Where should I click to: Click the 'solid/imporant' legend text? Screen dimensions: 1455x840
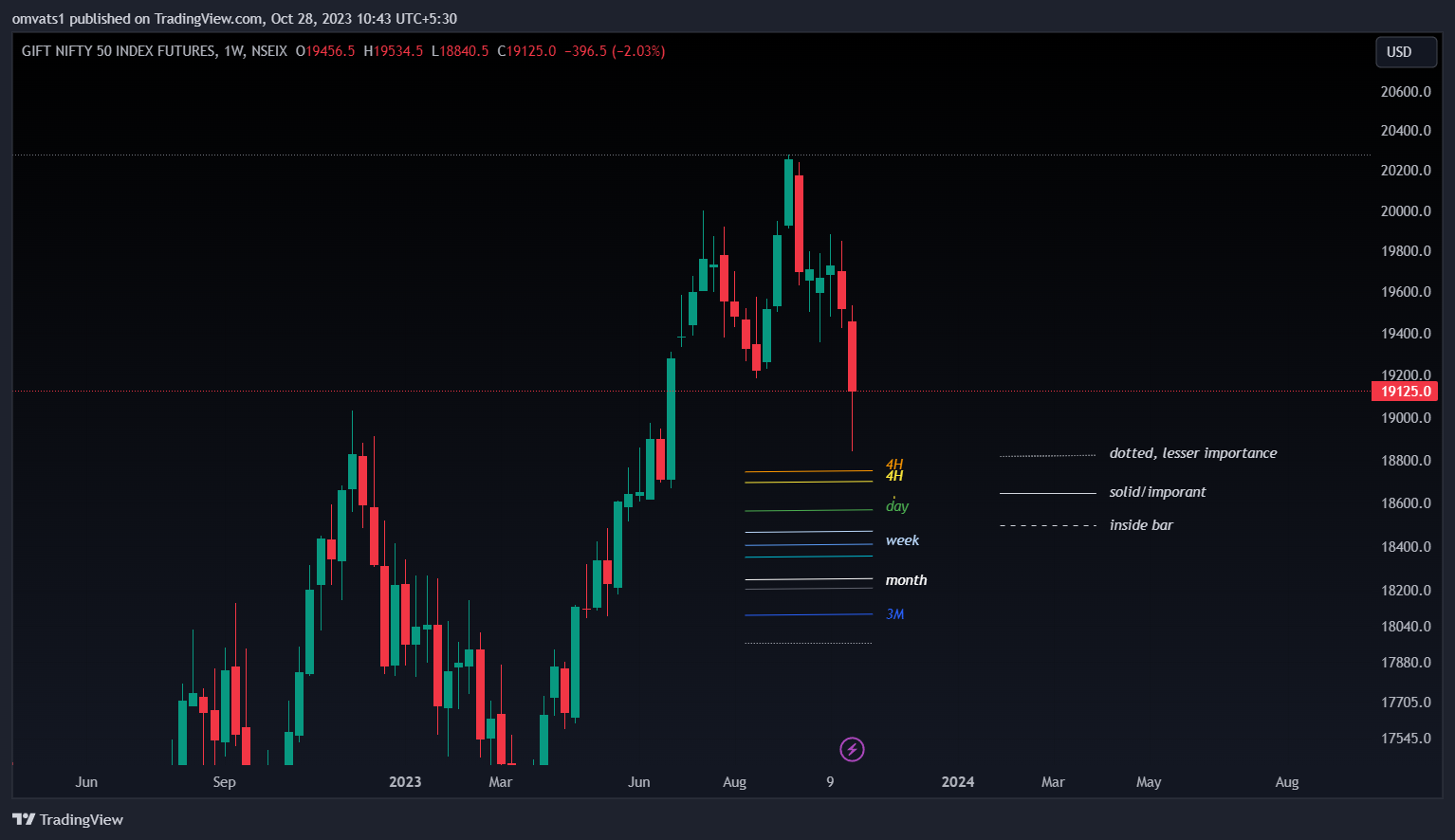pyautogui.click(x=1157, y=492)
